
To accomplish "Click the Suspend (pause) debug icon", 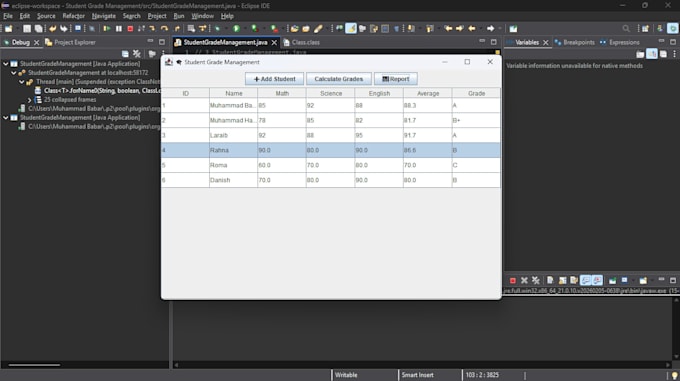I will (x=119, y=29).
